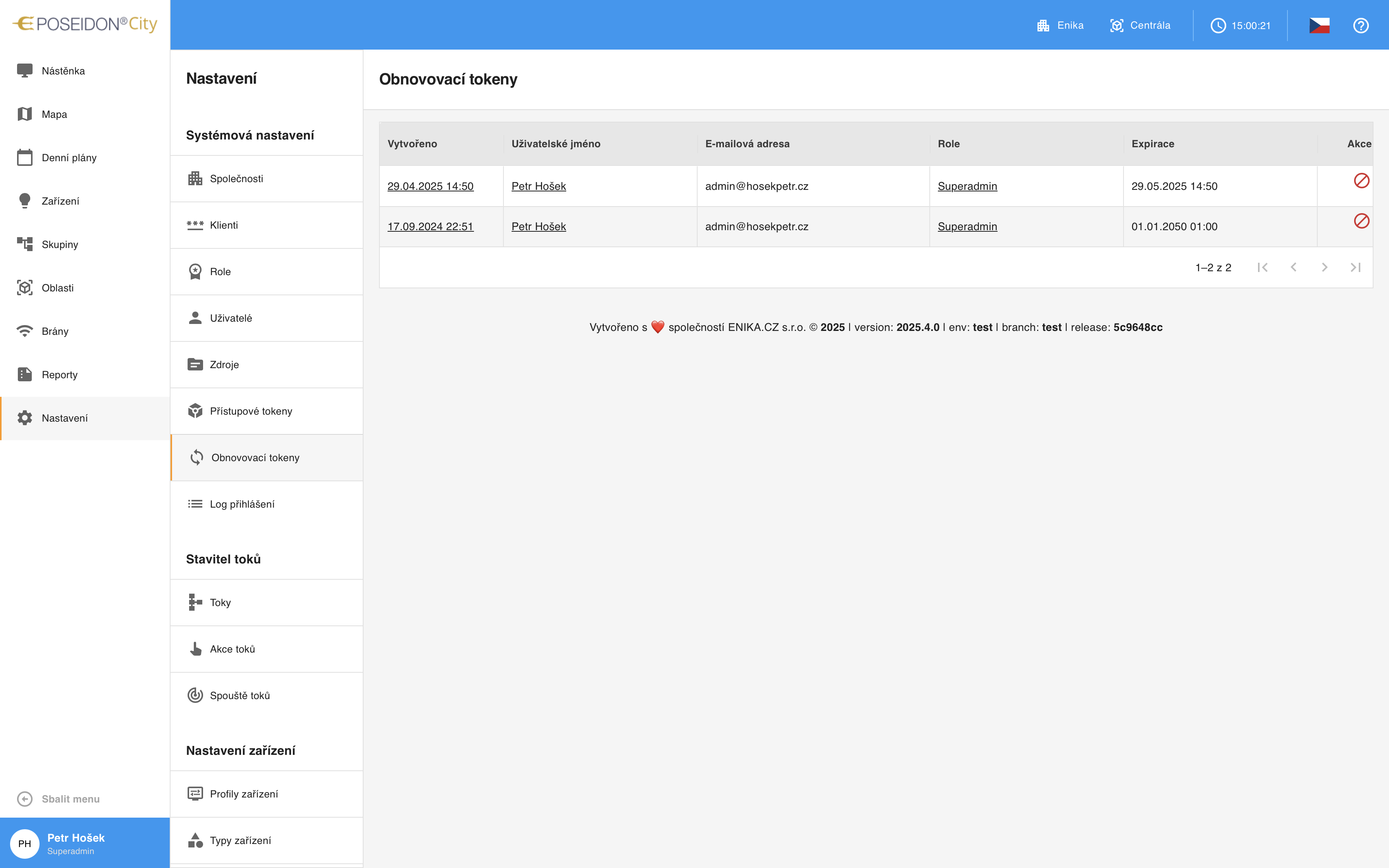Sort by the Expirace column header
The height and width of the screenshot is (868, 1389).
tap(1153, 143)
